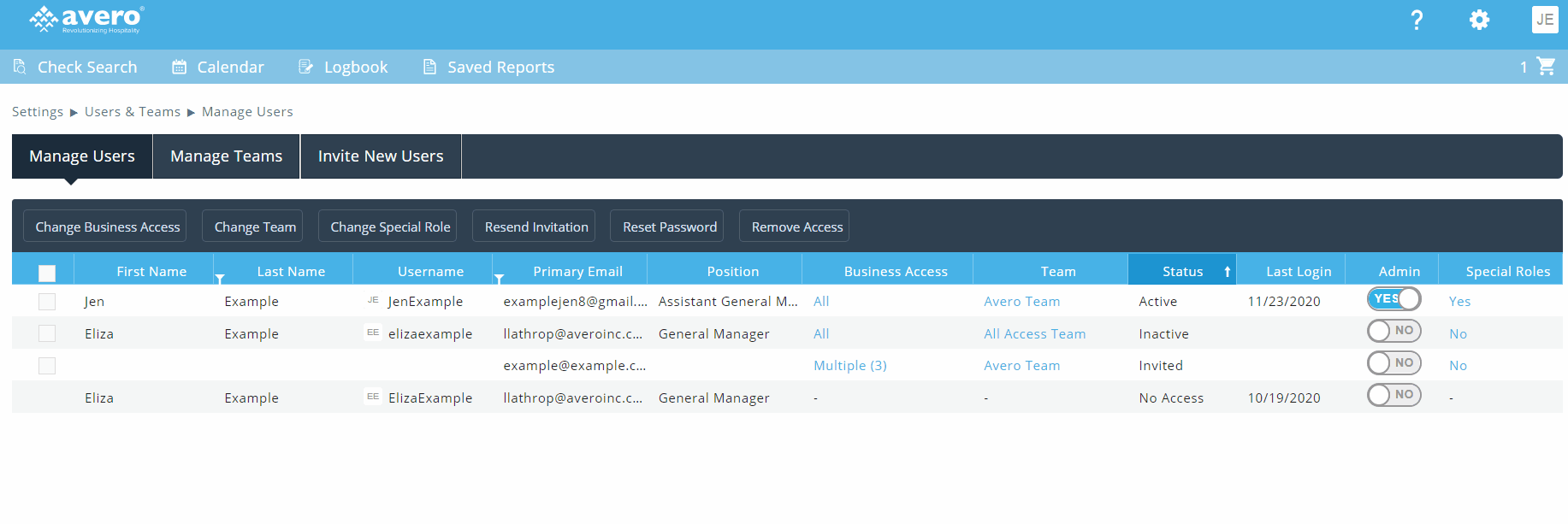Image resolution: width=1568 pixels, height=524 pixels.
Task: Open the JE user profile avatar
Action: [1544, 20]
